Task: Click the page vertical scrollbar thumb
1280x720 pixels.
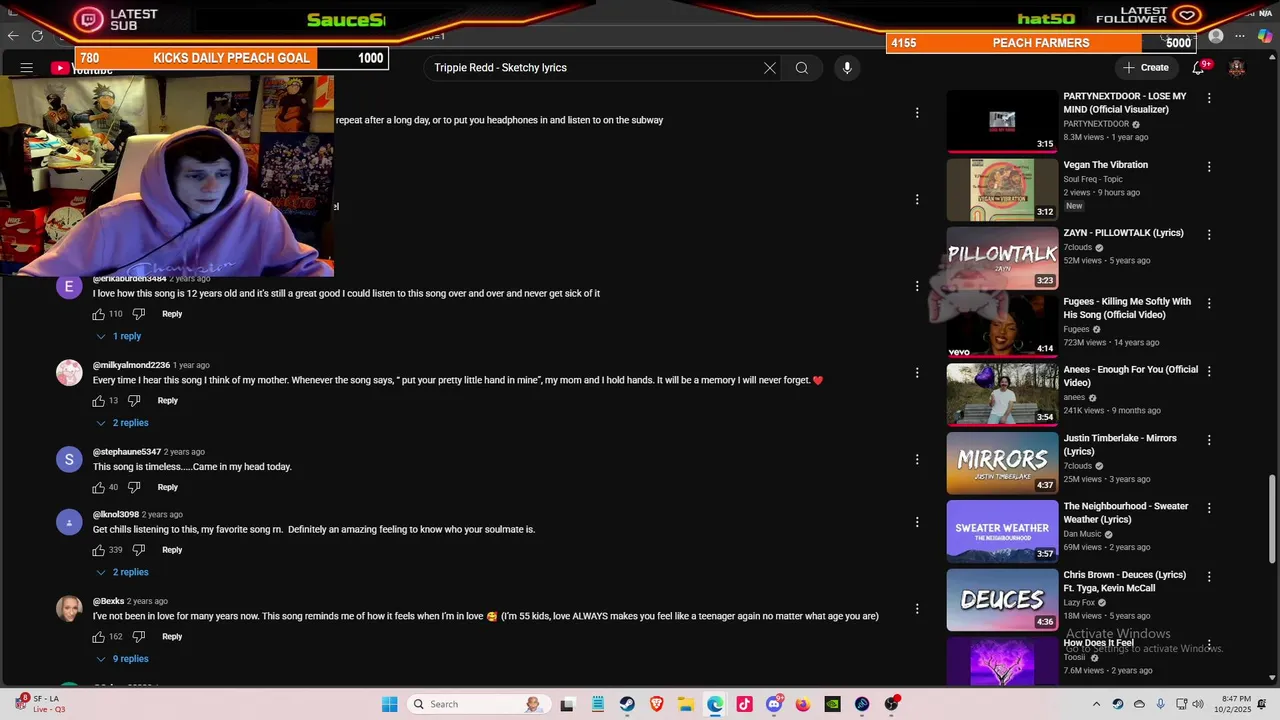Action: [x=1272, y=517]
